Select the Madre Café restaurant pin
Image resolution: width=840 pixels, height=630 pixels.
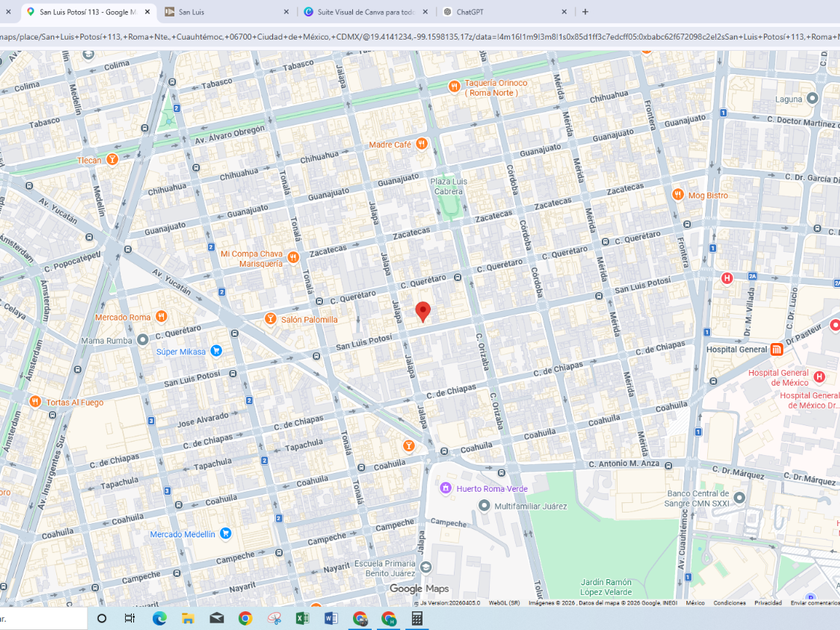coord(422,144)
